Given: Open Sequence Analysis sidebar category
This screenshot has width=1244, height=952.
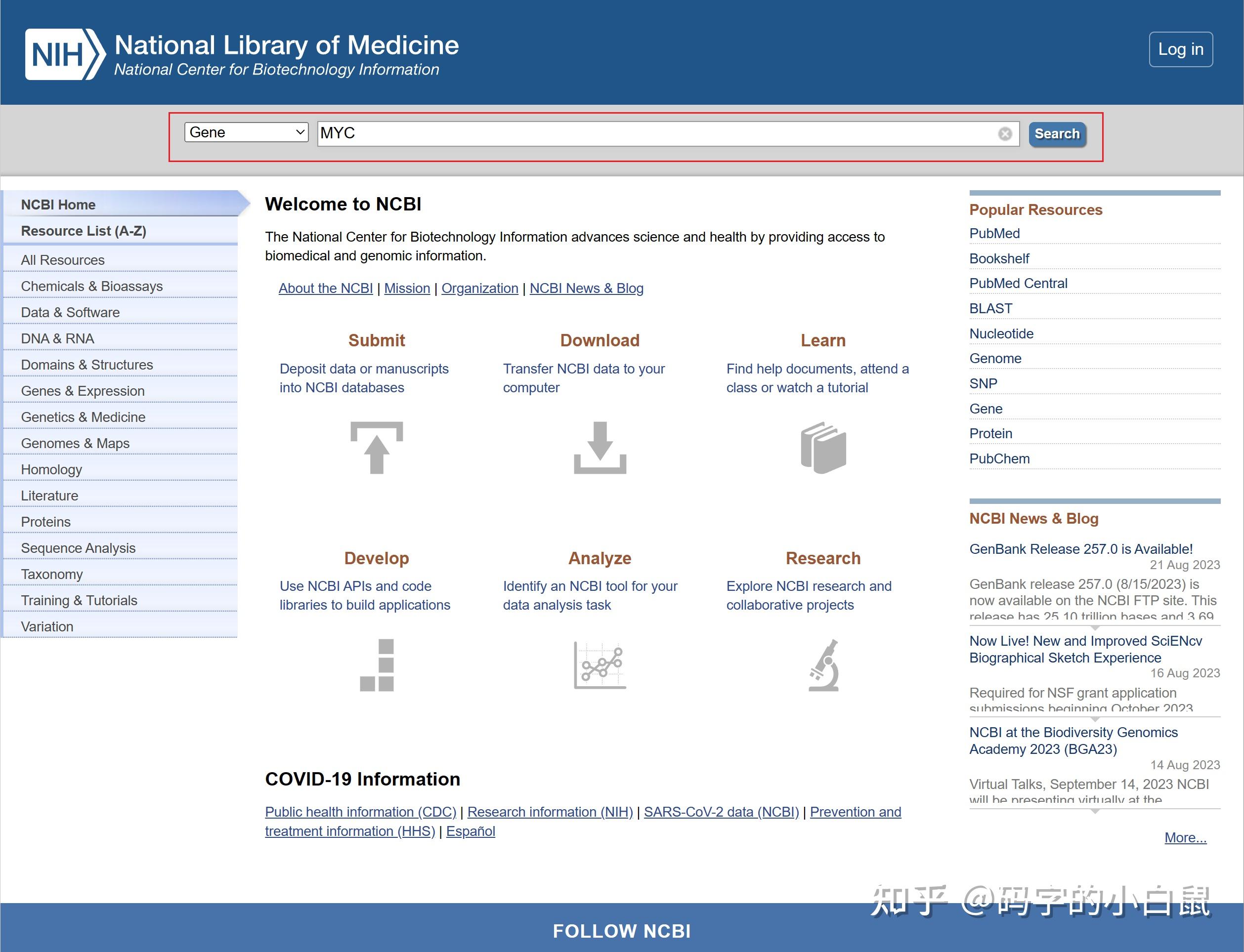Looking at the screenshot, I should click(78, 548).
